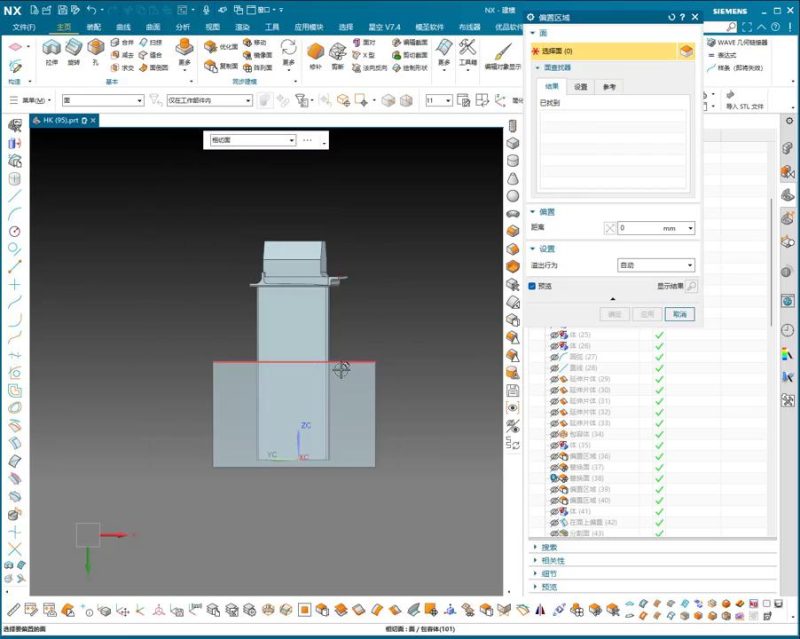Toggle visibility of 延伸片体 (29)
Viewport: 800px width, 639px height.
click(555, 379)
